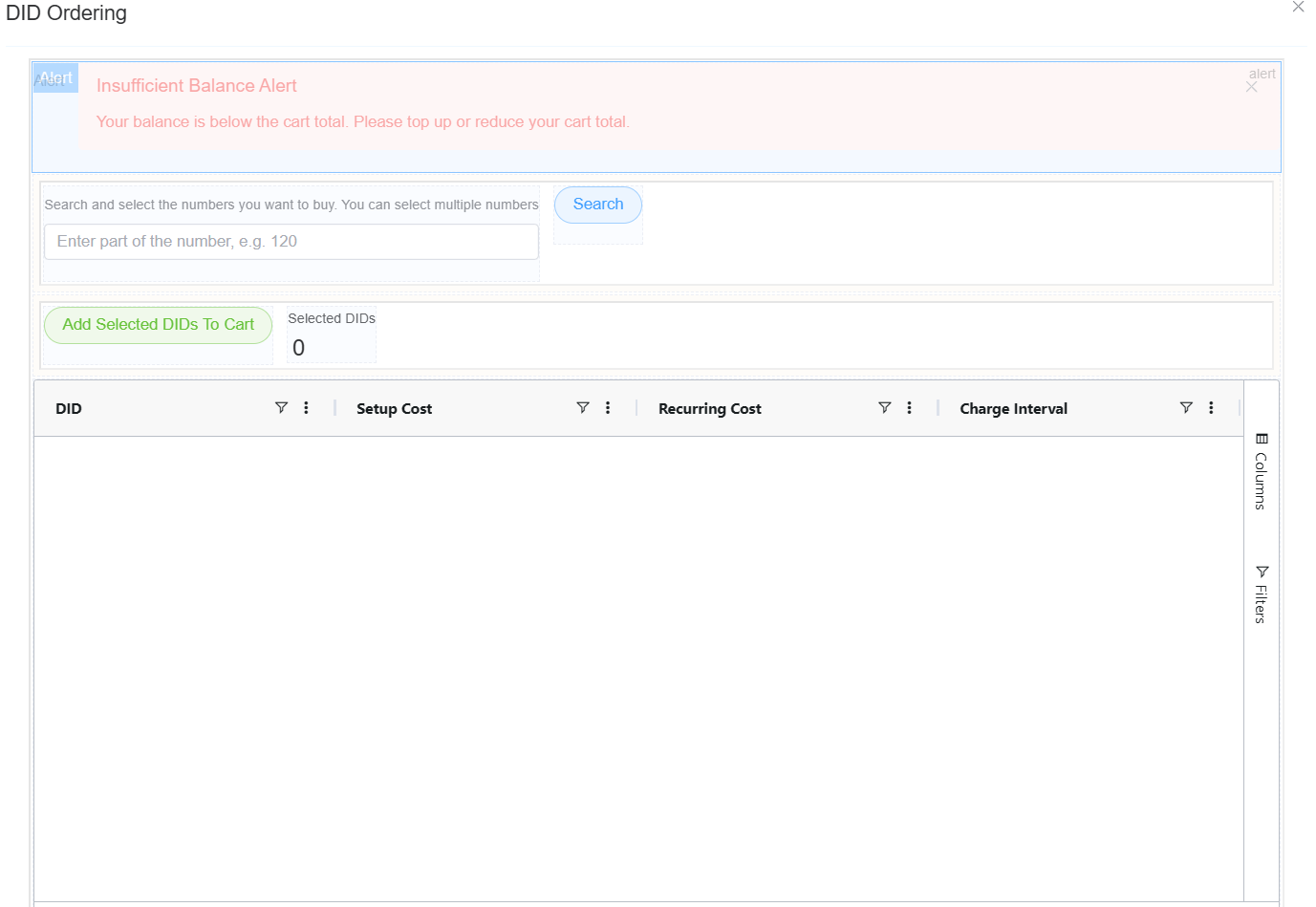Sort by Charge Interval column header
The image size is (1316, 907).
(1013, 409)
